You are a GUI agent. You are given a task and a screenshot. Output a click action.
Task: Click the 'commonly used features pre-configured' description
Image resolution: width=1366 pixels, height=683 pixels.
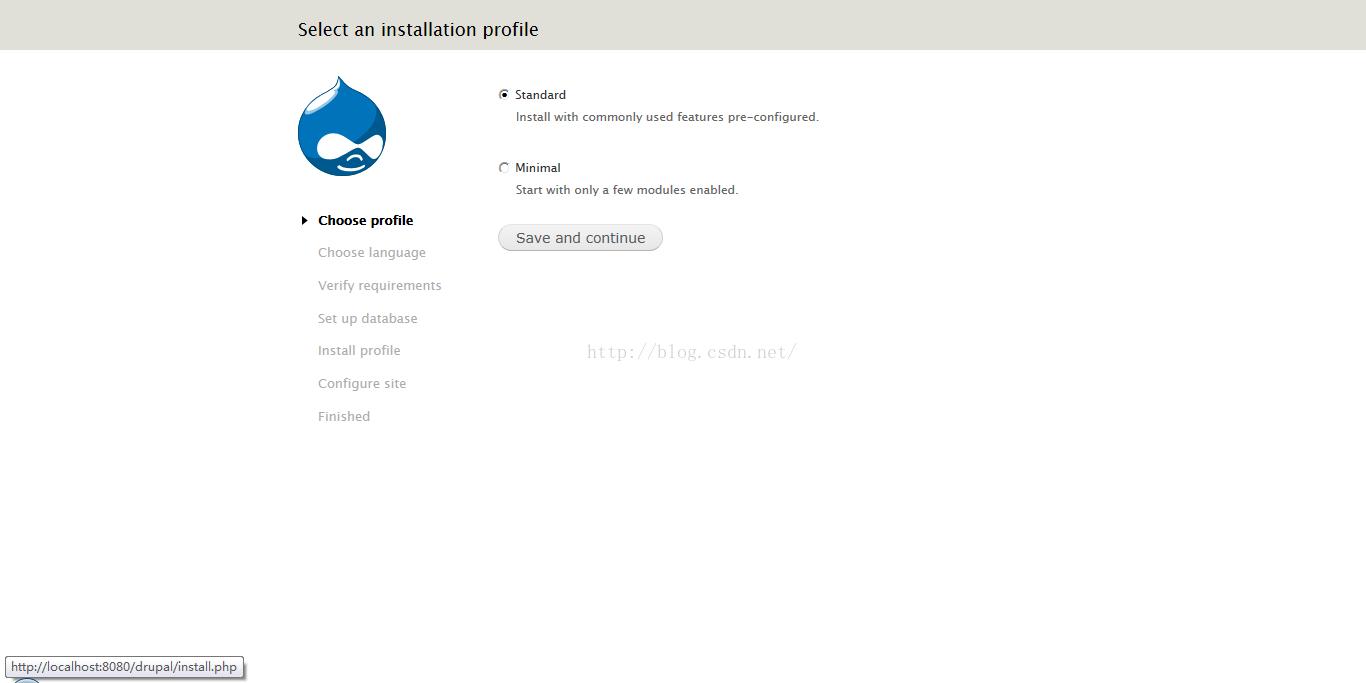pos(667,117)
